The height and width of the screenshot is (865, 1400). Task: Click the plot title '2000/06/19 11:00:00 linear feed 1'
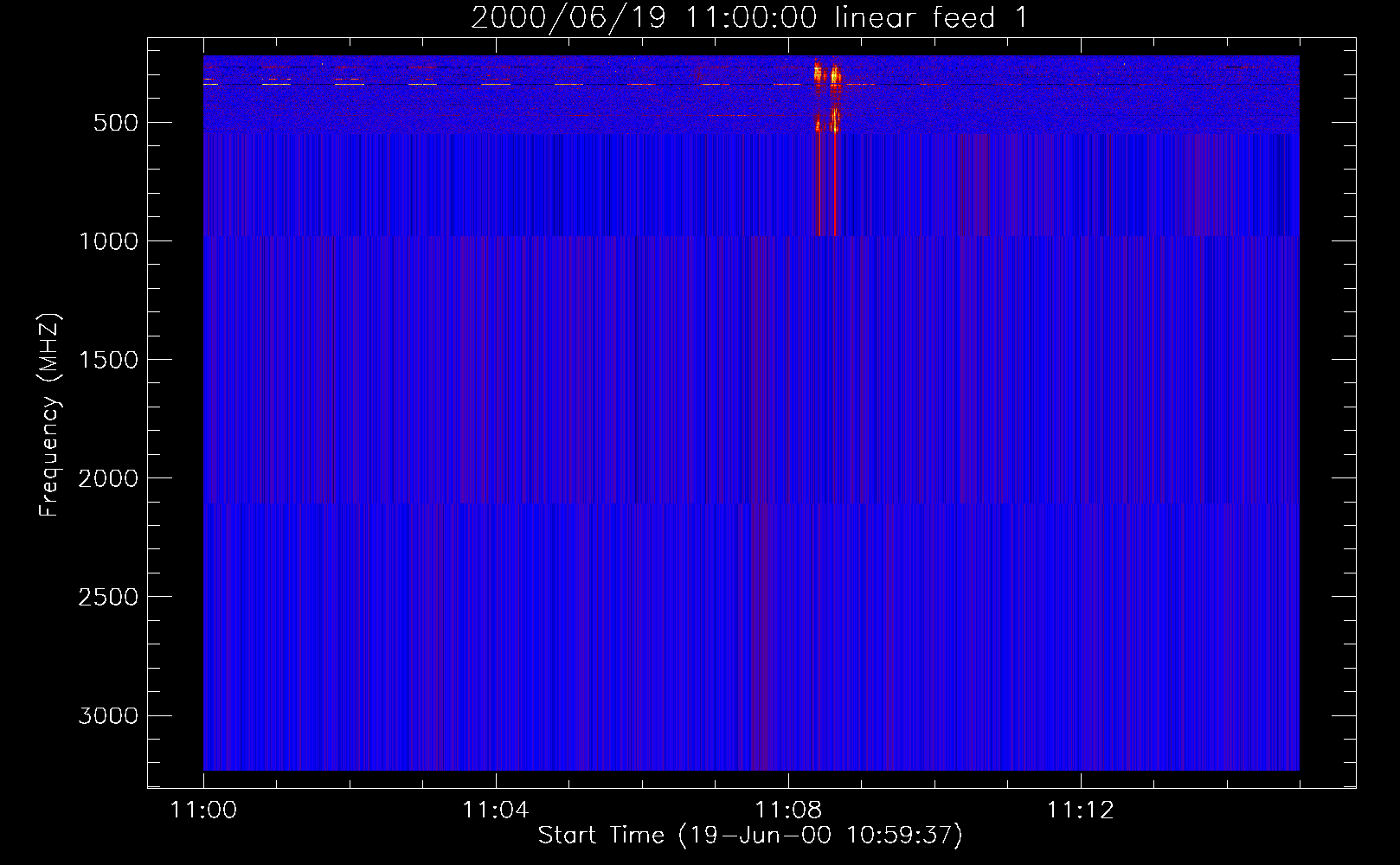[x=749, y=17]
